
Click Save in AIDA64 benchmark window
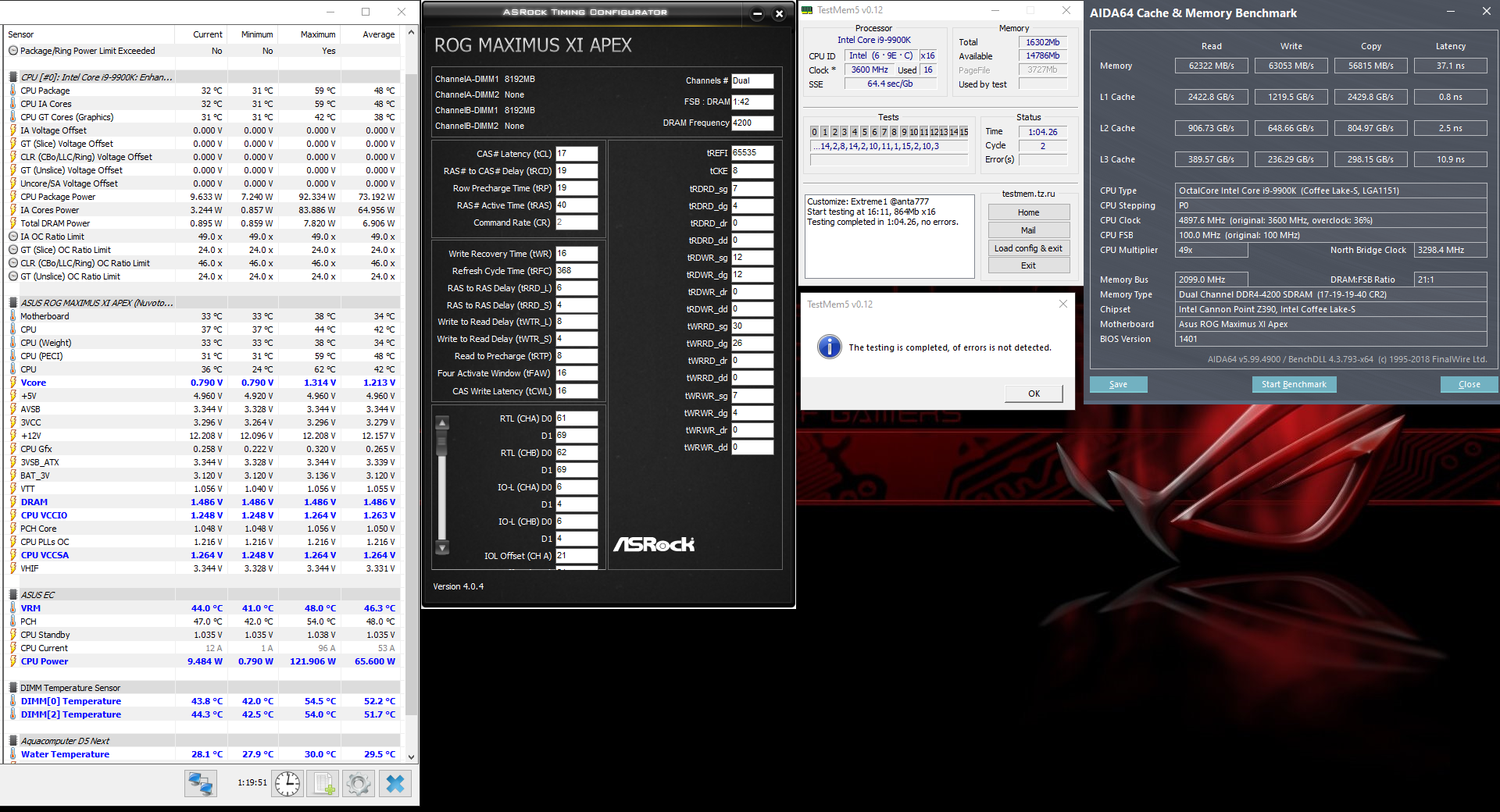coord(1118,384)
